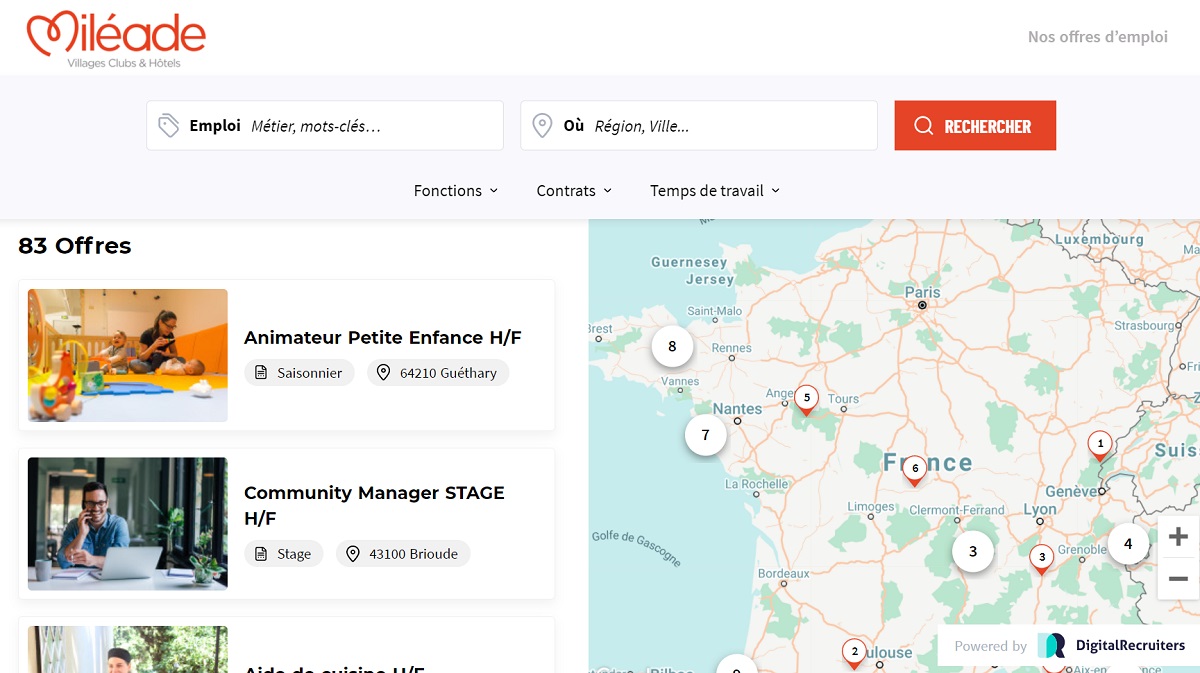Click the Community Manager offer photo thumbnail
Screen dimensions: 1200x673
128,524
